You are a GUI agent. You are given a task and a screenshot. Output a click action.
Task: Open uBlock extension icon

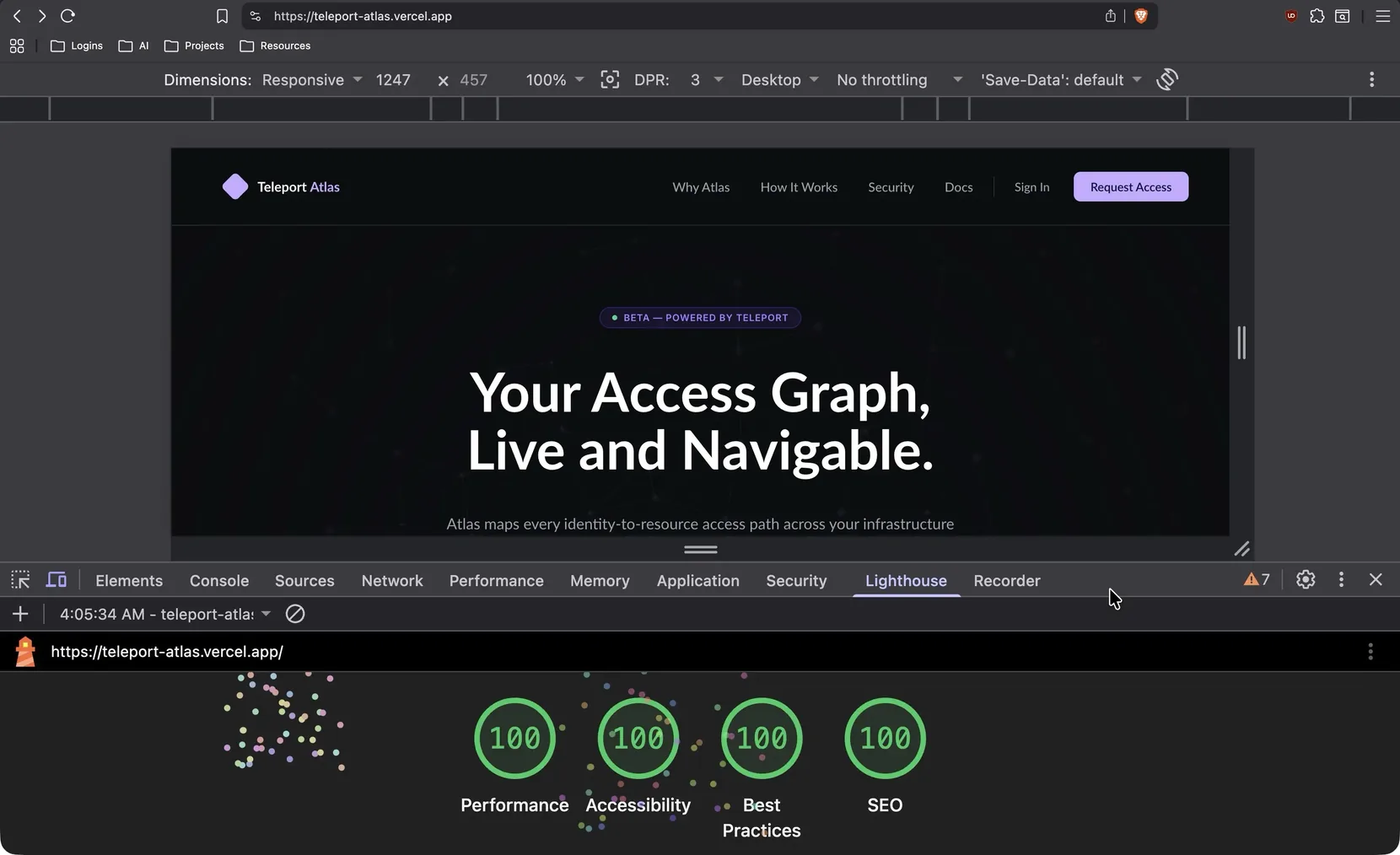click(1291, 16)
